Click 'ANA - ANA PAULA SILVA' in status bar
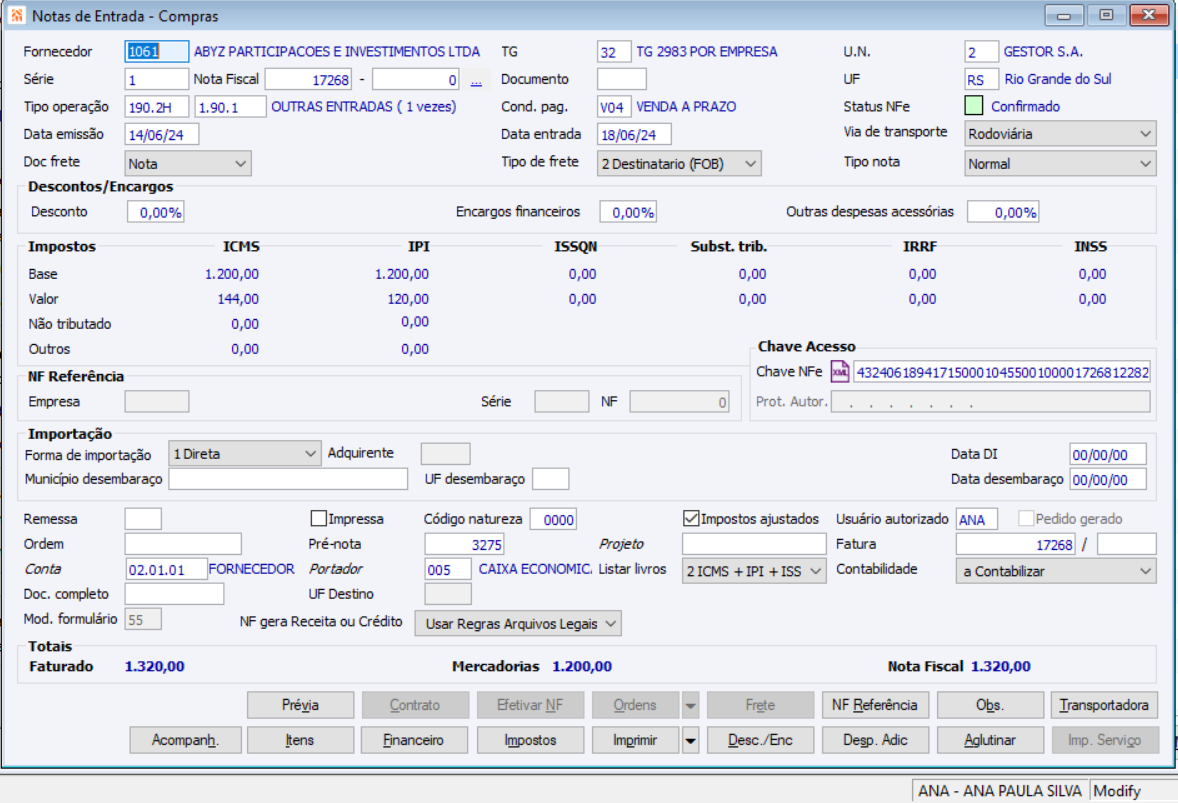Screen dimensions: 1178x803 point(999,791)
